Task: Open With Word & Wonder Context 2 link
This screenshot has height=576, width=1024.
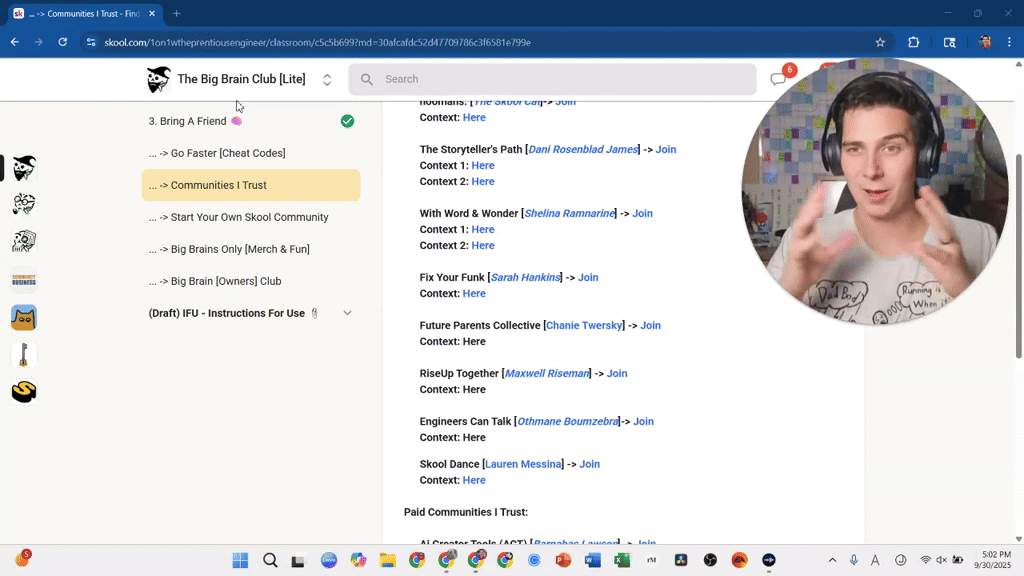Action: [483, 246]
